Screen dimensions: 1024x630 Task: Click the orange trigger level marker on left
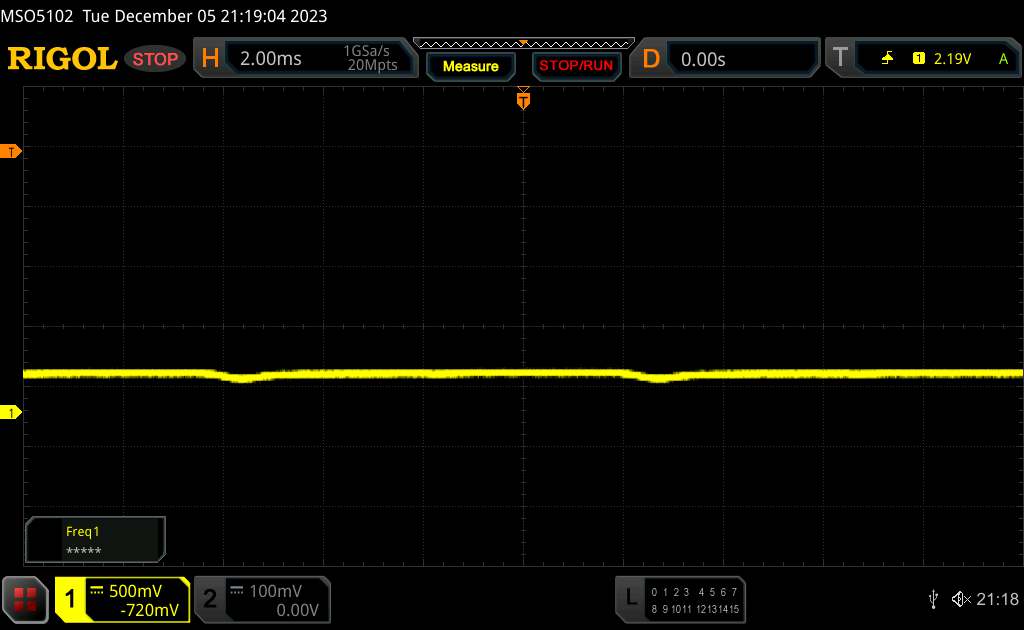(10, 151)
